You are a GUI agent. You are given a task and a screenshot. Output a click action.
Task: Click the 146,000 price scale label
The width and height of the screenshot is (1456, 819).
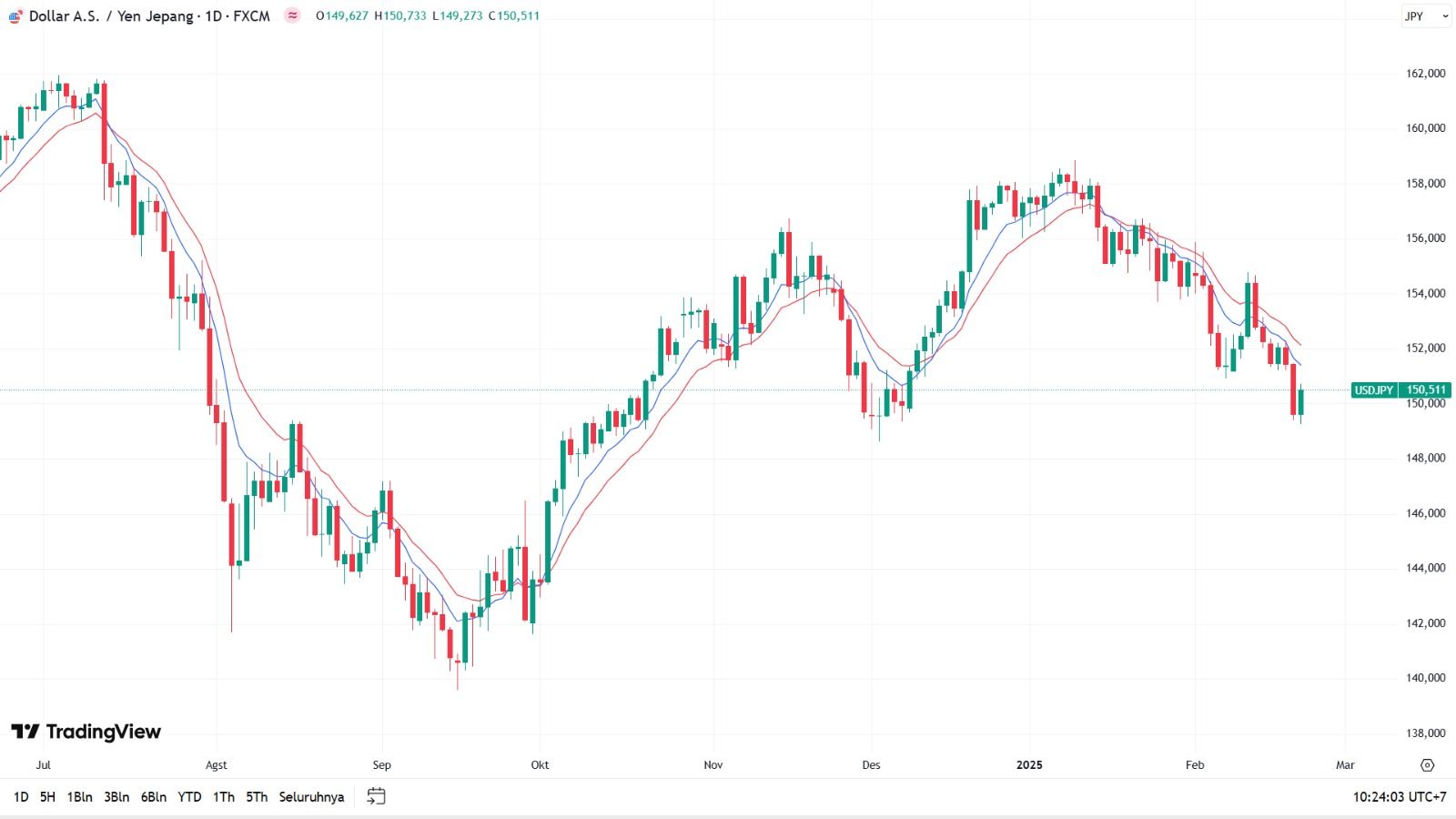coord(1426,513)
